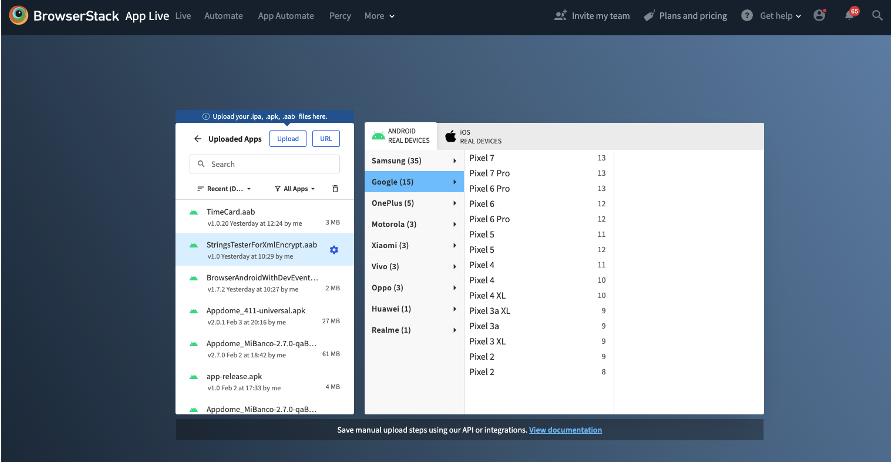891x462 pixels.
Task: Click the magnifier search icon in header
Action: pyautogui.click(x=875, y=16)
